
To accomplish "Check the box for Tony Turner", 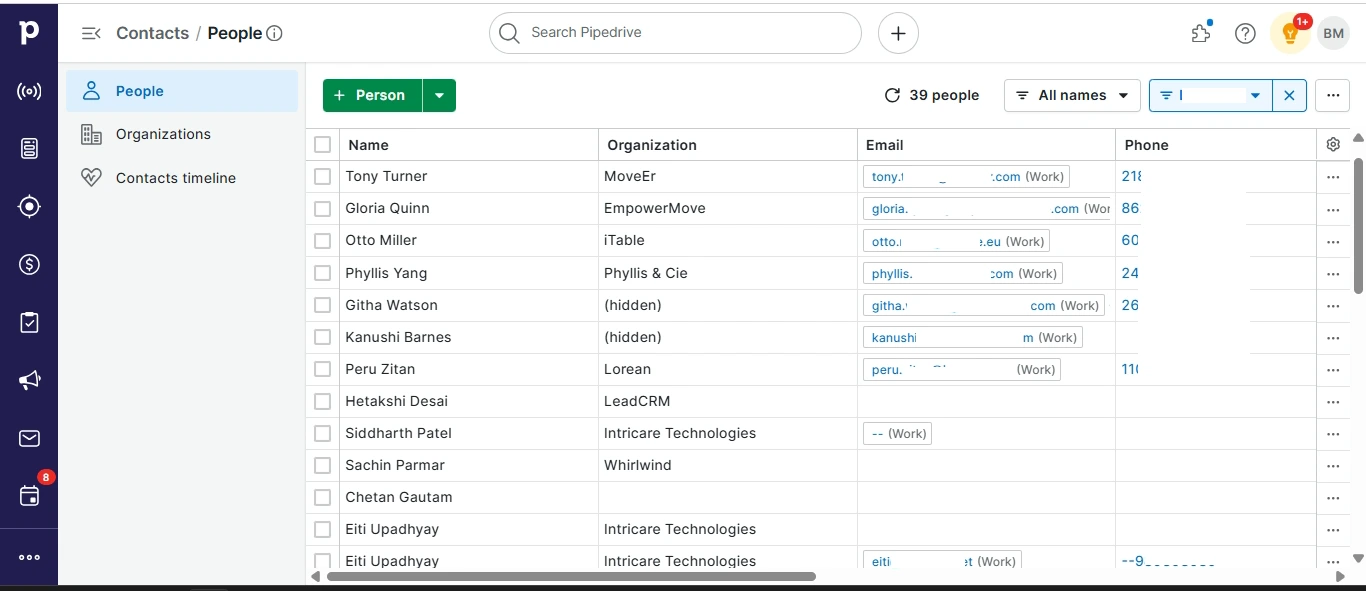I will point(322,176).
